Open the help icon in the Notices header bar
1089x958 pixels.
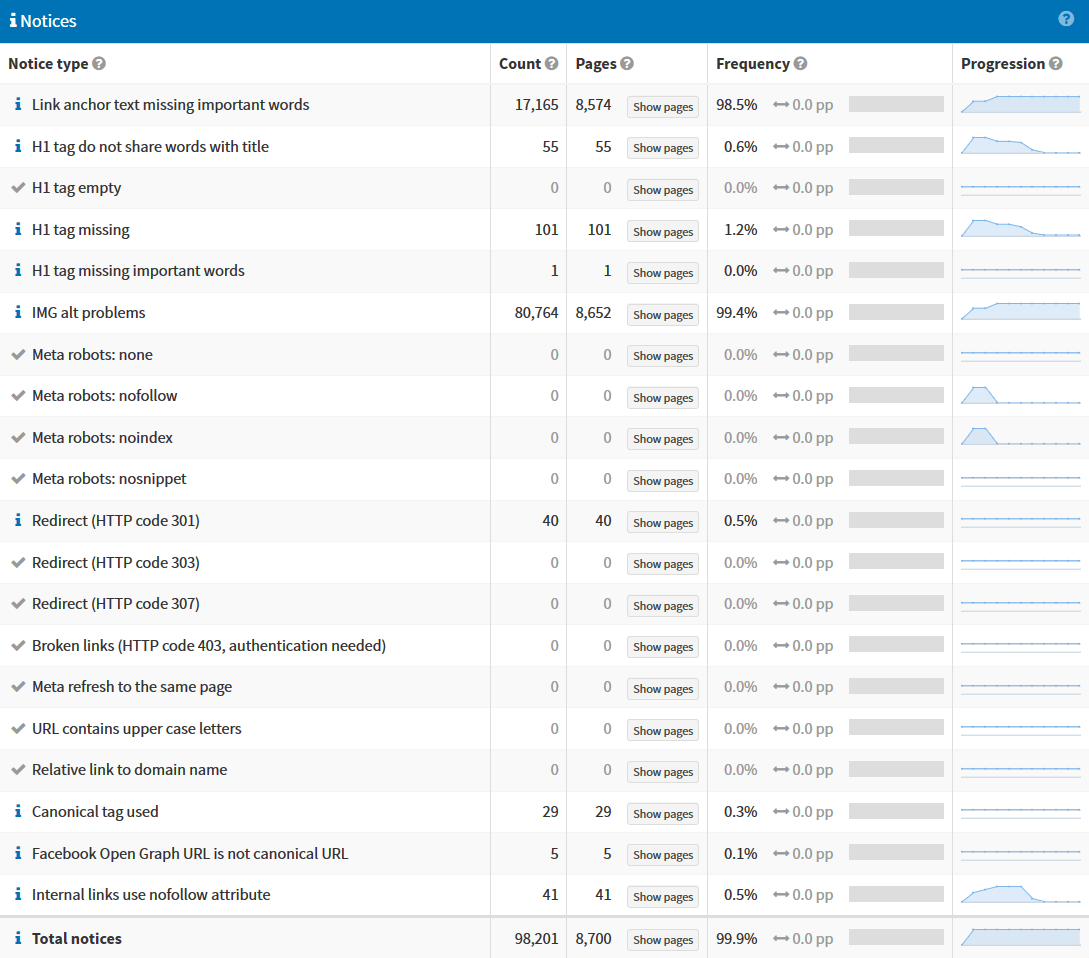pos(1066,18)
